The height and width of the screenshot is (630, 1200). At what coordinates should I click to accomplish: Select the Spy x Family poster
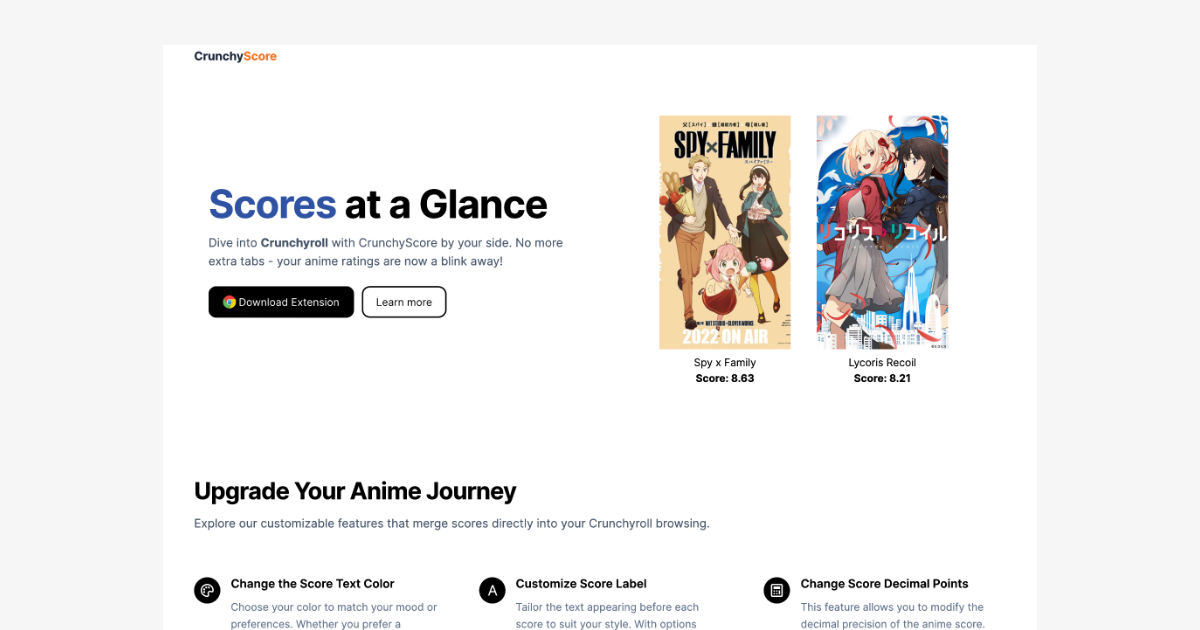pyautogui.click(x=725, y=232)
